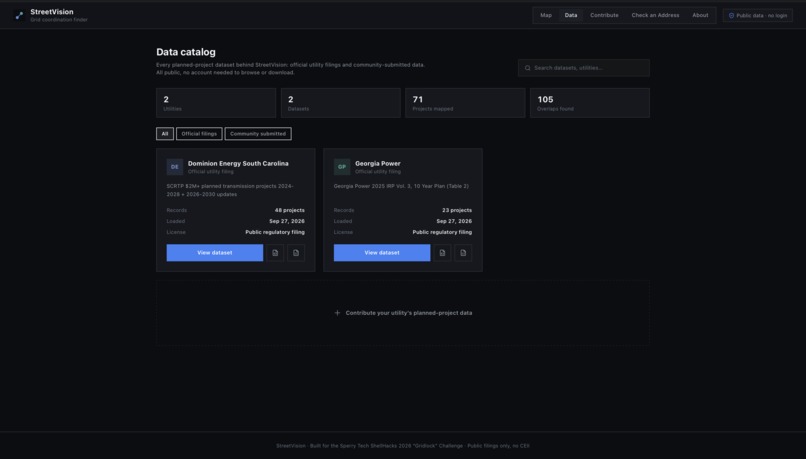Click Georgia Power's Public regulatory filing text
Screen dimensions: 806x459
(x=442, y=232)
